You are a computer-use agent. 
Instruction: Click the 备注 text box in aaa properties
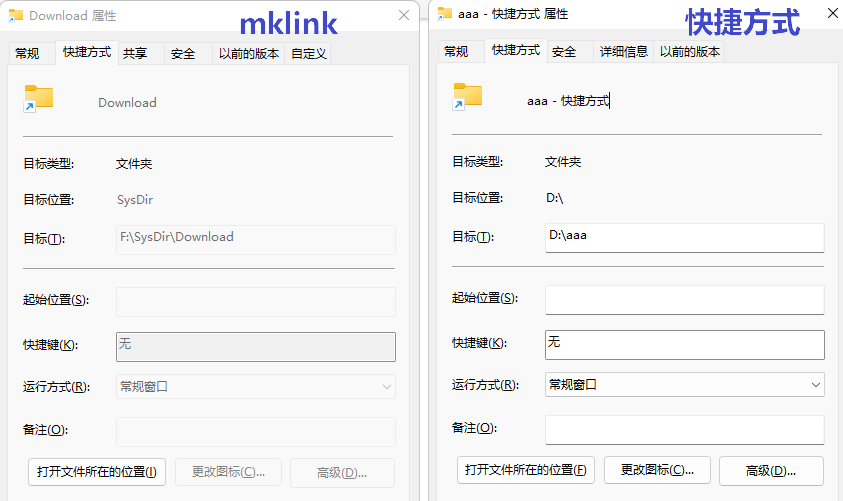click(x=684, y=429)
